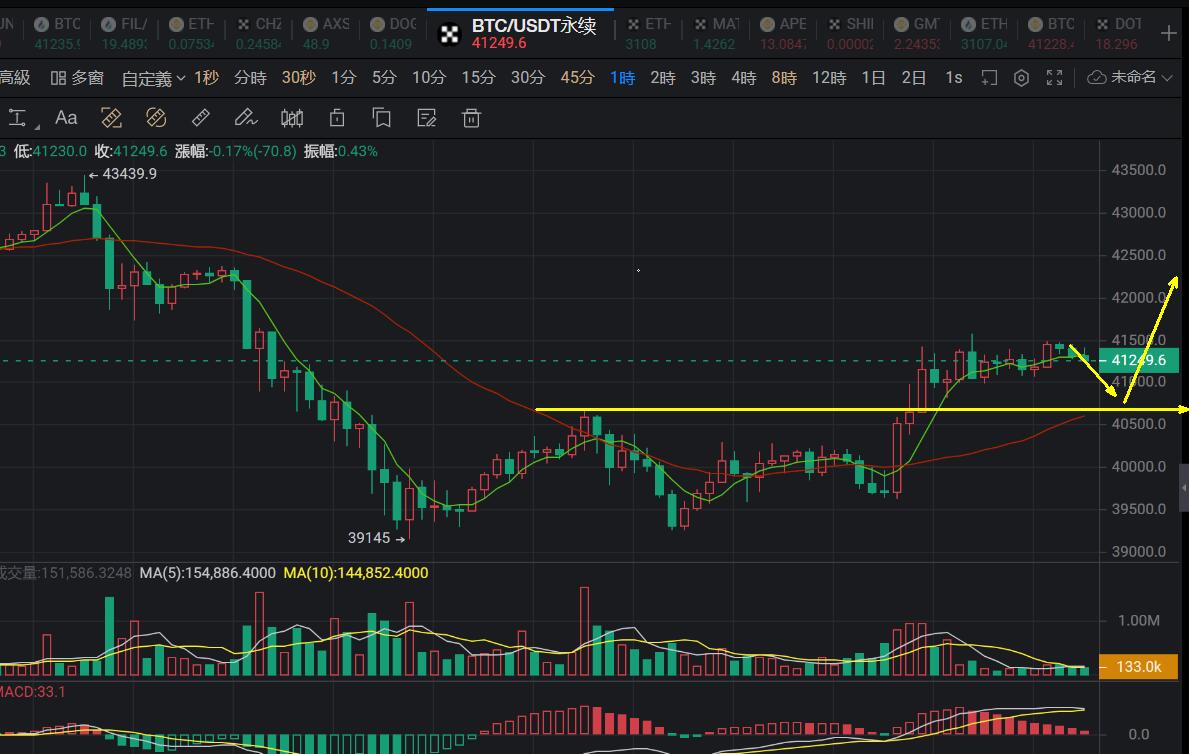1189x754 pixels.
Task: Click the bookmark/copy layers icon
Action: coord(381,118)
